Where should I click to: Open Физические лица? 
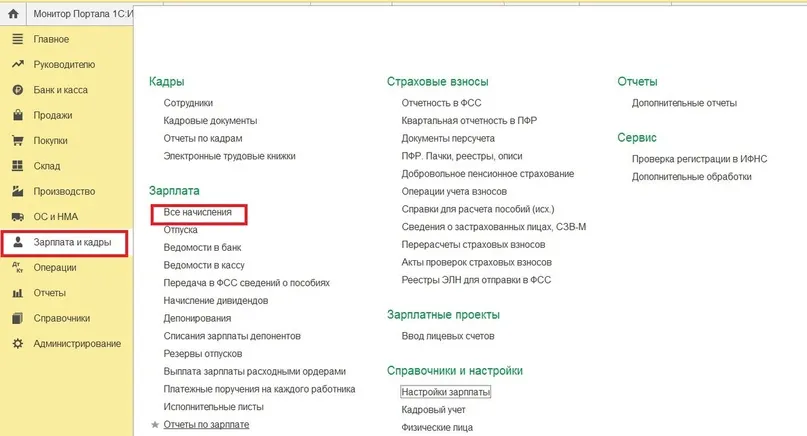pos(437,427)
